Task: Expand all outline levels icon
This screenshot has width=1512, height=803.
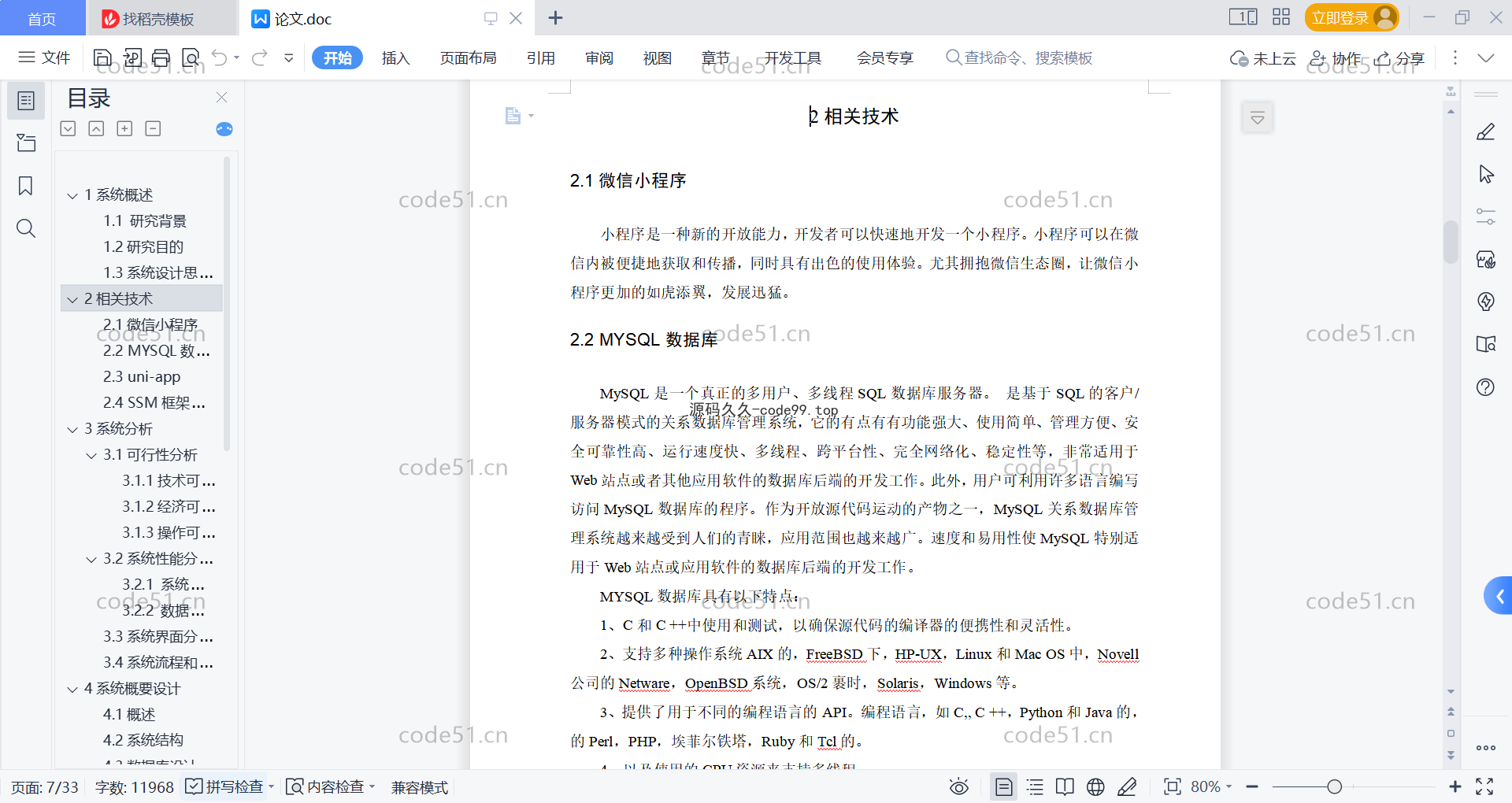Action: coord(69,128)
